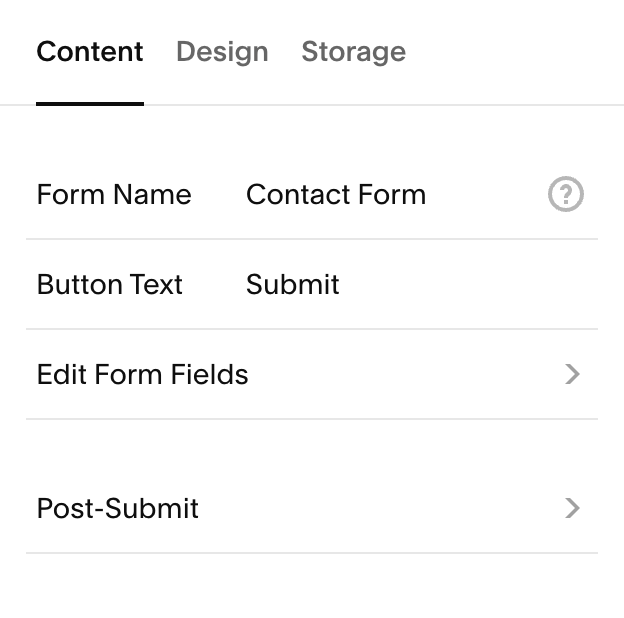Click the word Form after Contact
624x618 pixels.
392,195
